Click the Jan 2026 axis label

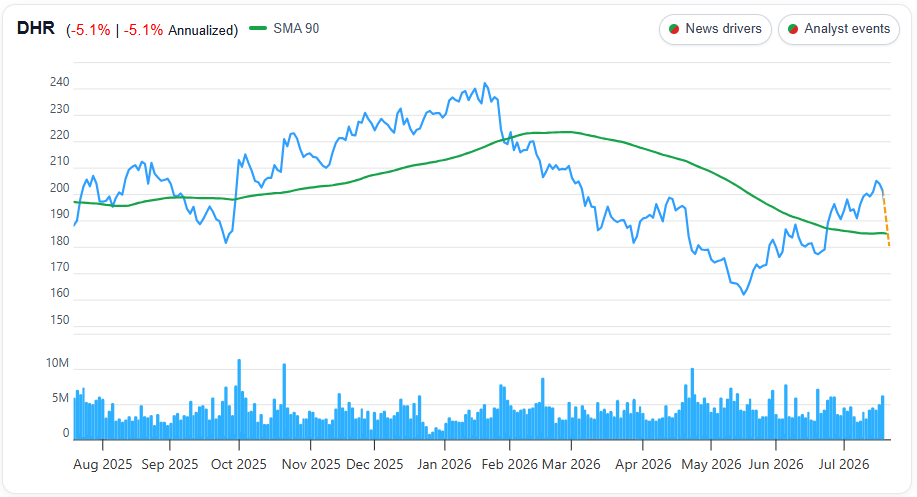(x=444, y=464)
